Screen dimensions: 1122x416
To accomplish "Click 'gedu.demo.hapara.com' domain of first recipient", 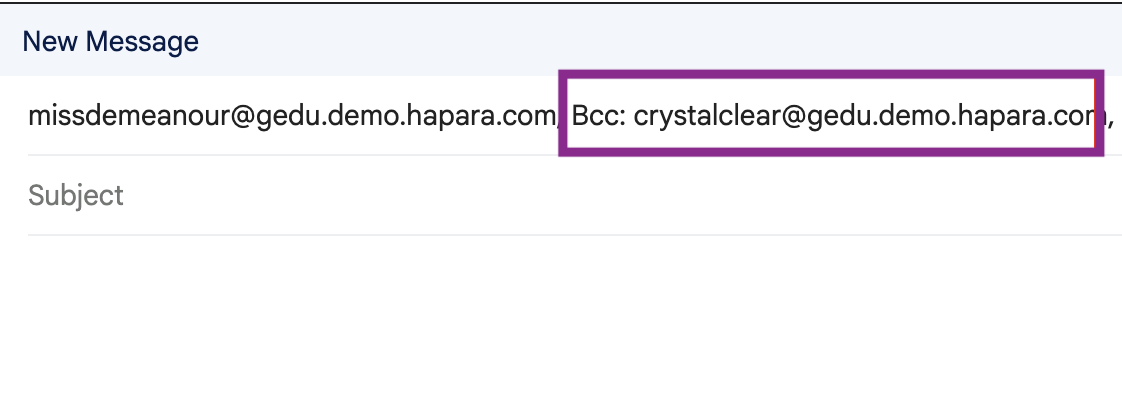I will [406, 115].
